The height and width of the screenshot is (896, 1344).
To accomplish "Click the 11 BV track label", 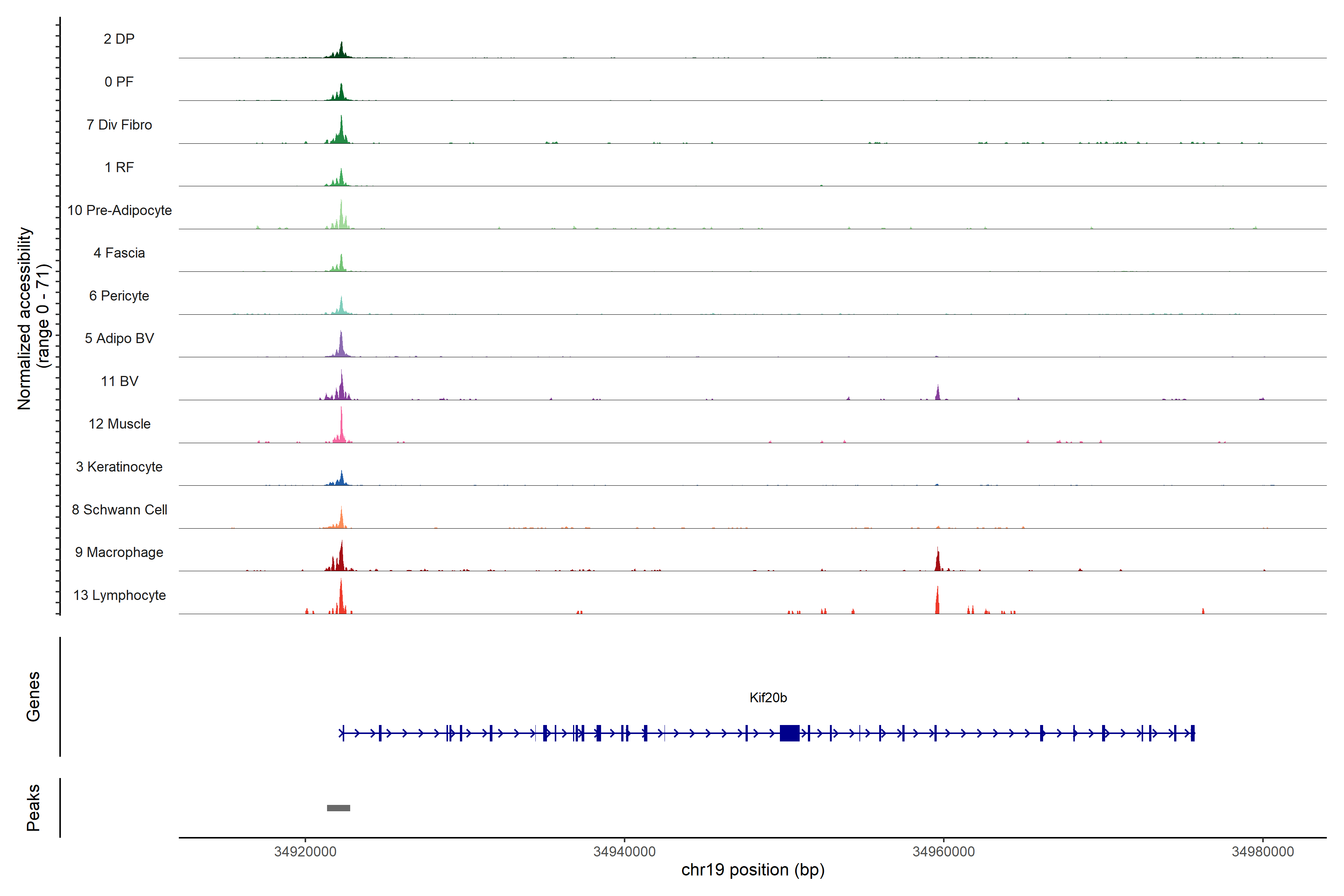I will point(119,381).
